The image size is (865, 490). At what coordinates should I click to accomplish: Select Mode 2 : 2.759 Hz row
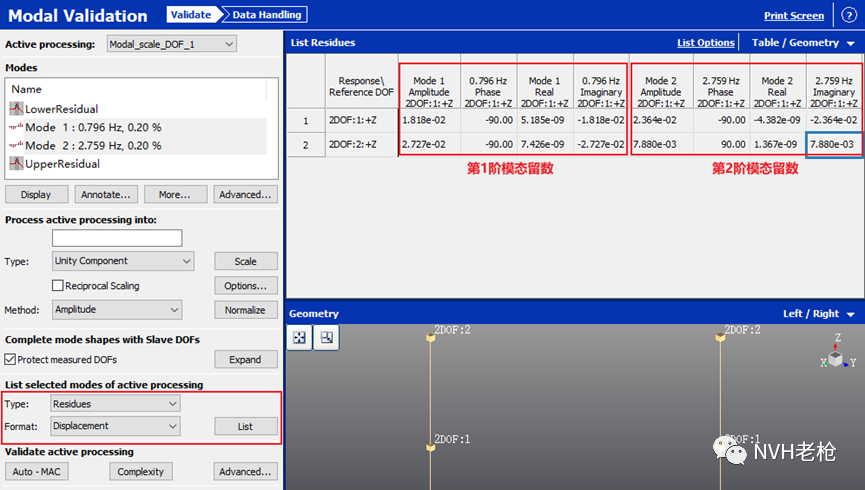point(138,145)
